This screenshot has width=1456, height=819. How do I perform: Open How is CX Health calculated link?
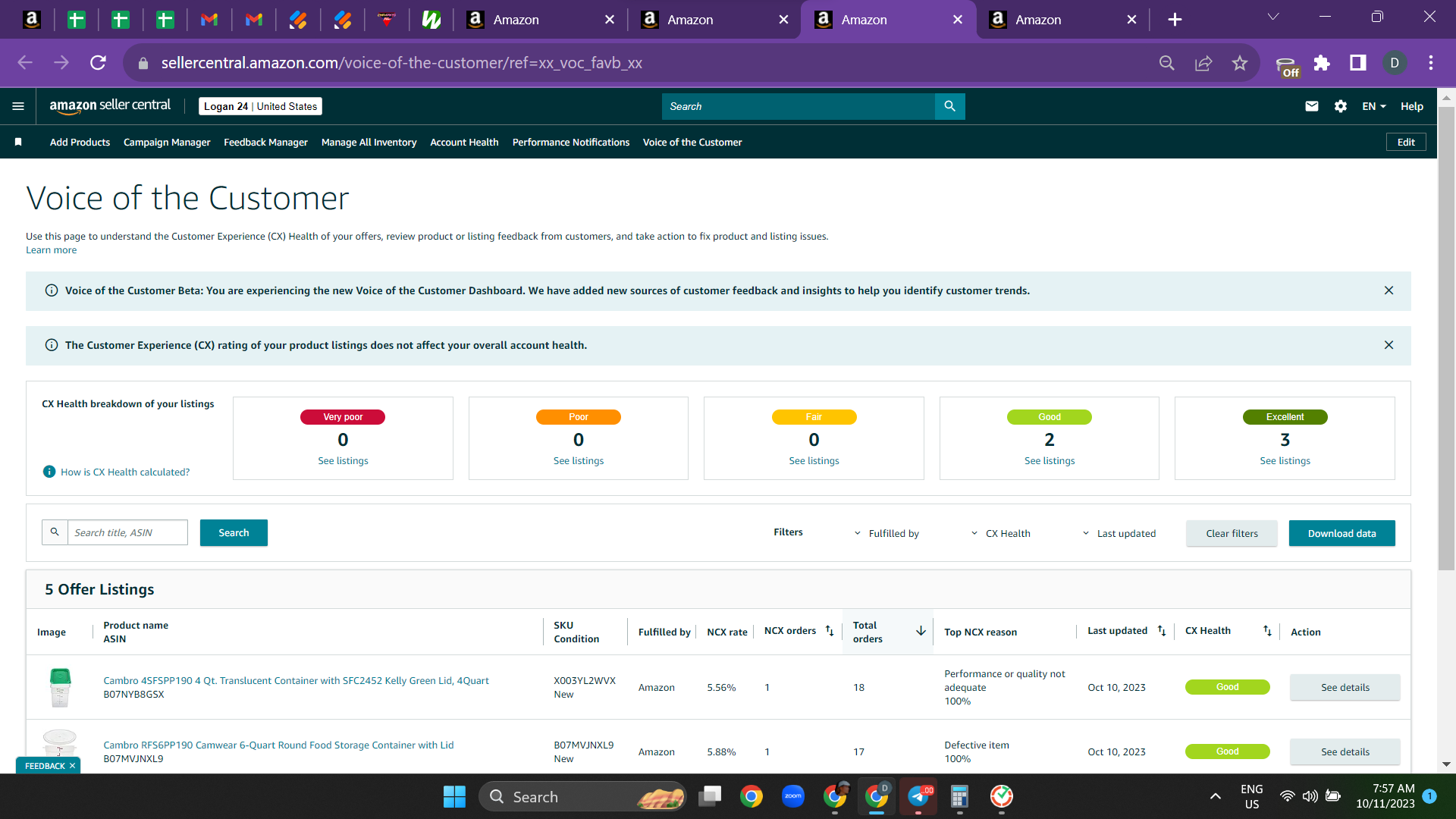pos(125,472)
